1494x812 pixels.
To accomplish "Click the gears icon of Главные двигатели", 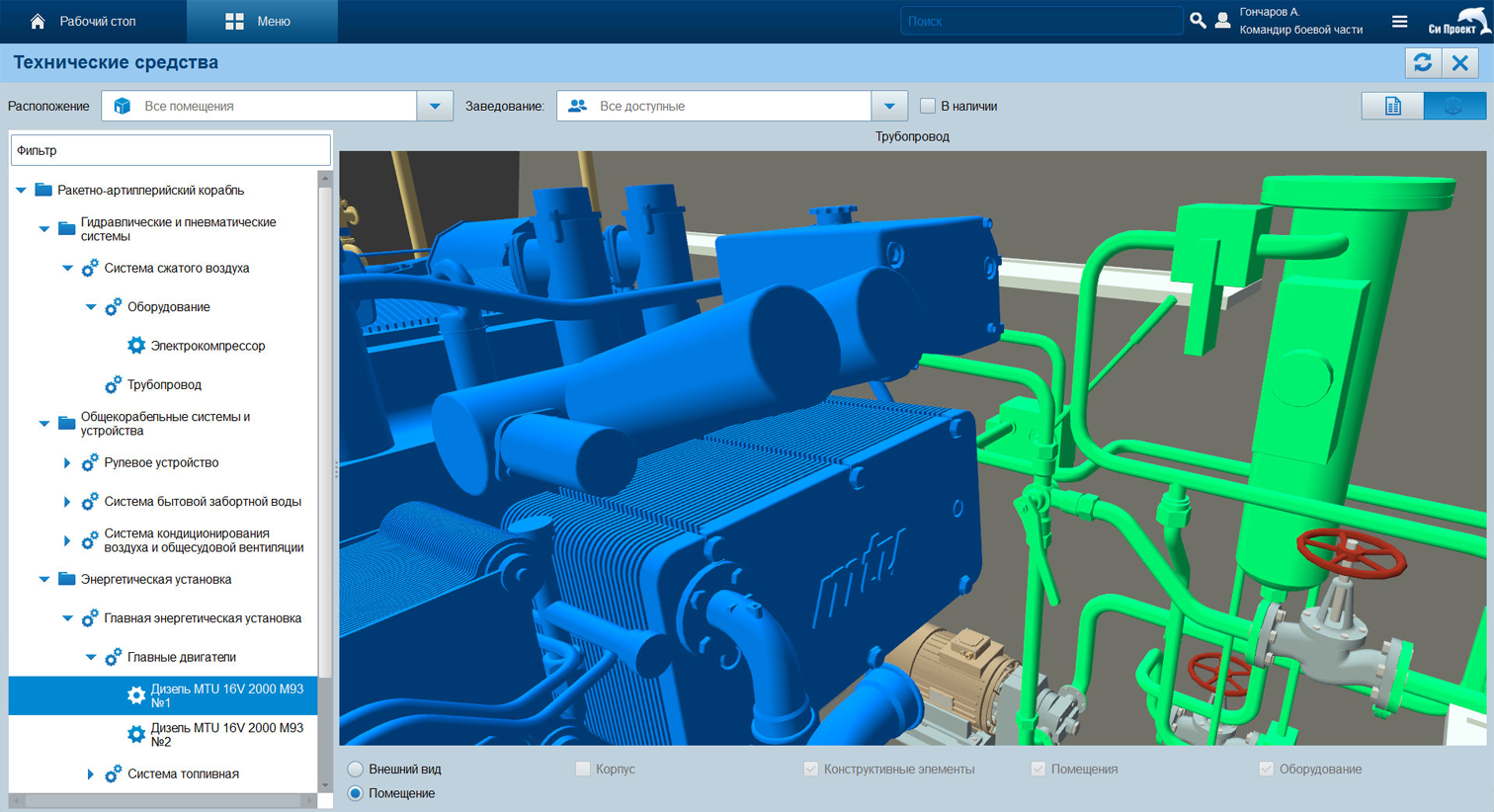I will tap(114, 657).
